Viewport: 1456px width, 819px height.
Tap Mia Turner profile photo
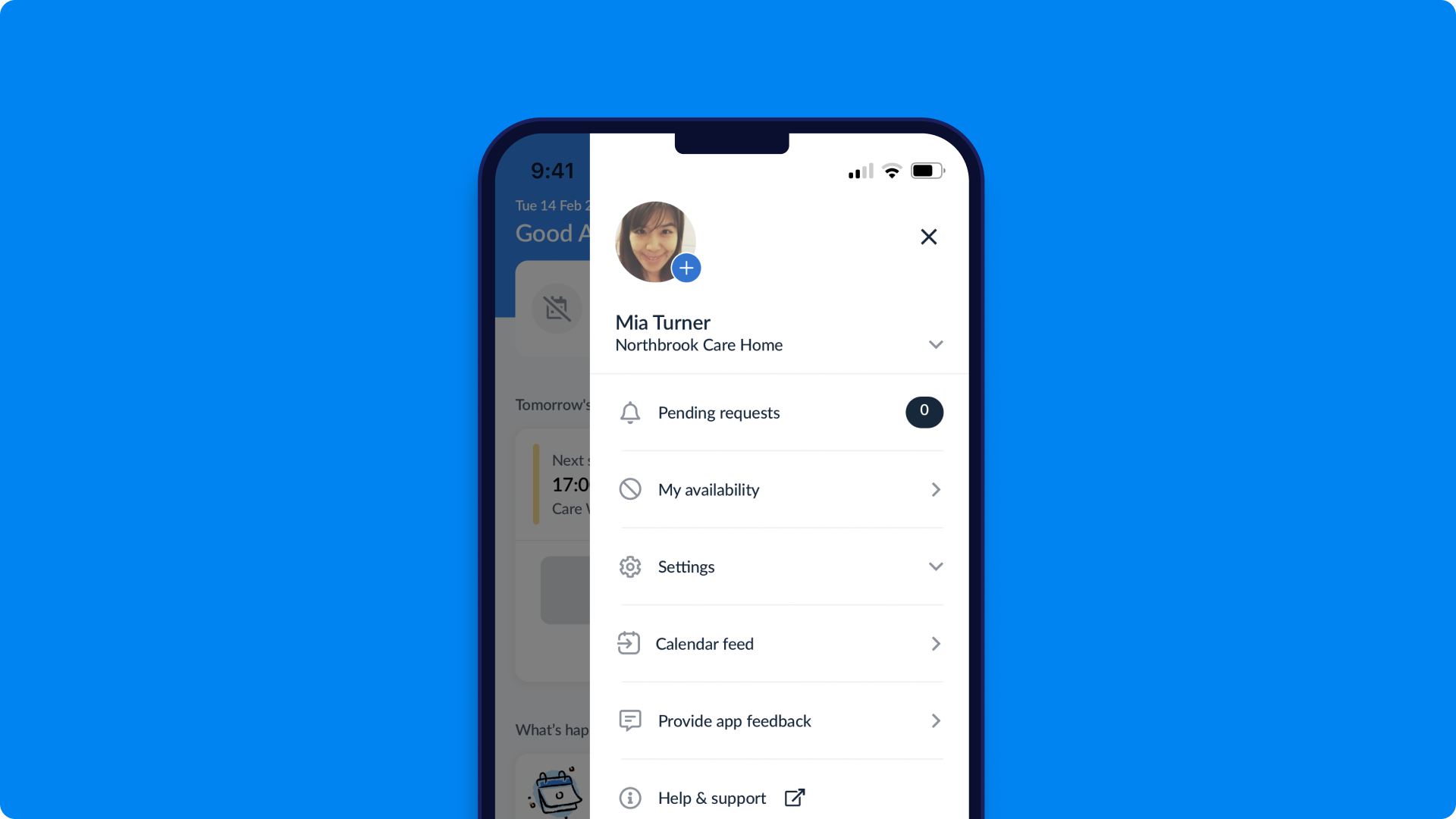click(655, 240)
